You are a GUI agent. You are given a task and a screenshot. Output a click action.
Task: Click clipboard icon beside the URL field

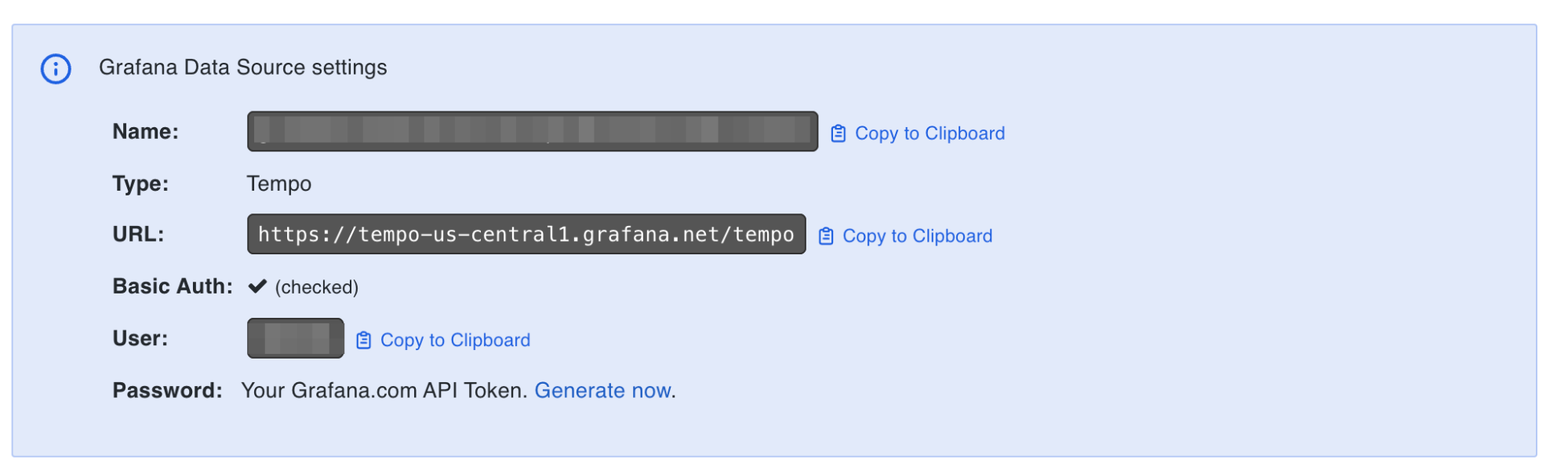[x=825, y=236]
